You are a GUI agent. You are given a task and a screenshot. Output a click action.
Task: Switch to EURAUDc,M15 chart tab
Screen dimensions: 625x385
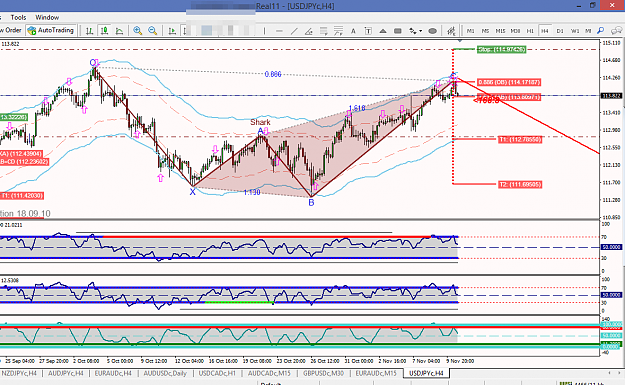point(376,373)
